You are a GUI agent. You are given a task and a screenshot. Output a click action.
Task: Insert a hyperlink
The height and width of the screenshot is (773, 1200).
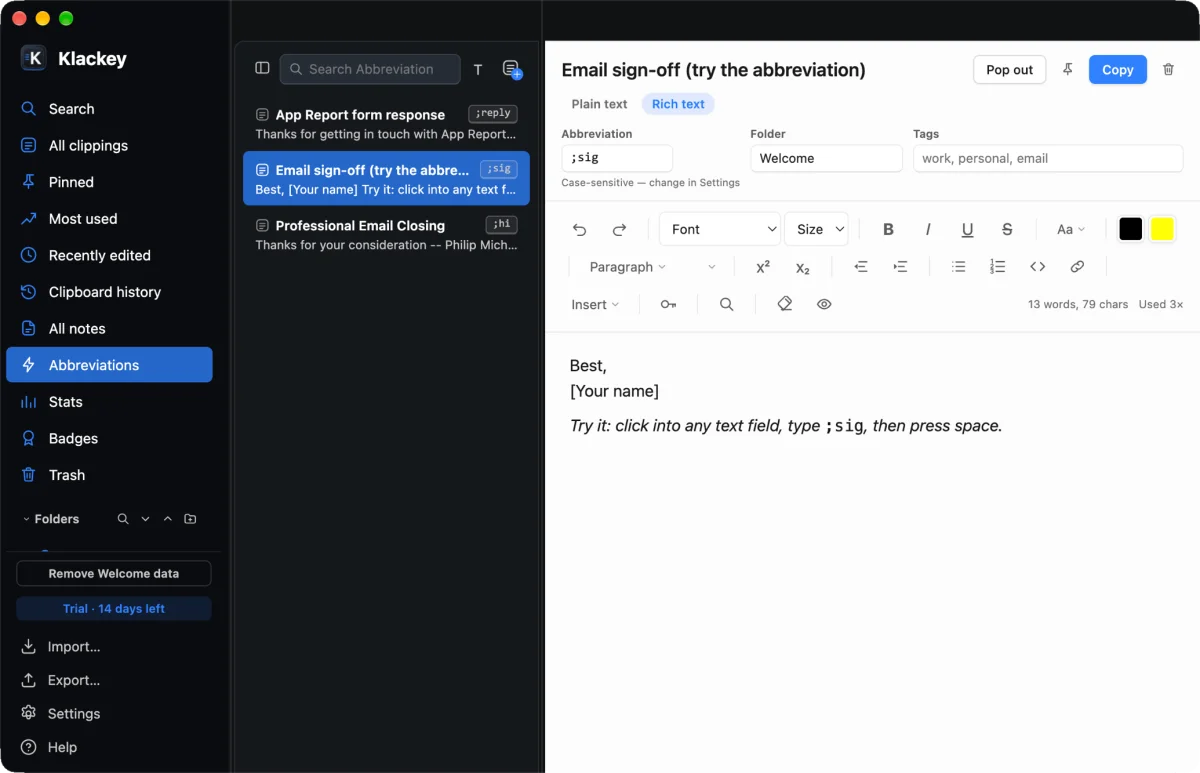(x=1077, y=267)
